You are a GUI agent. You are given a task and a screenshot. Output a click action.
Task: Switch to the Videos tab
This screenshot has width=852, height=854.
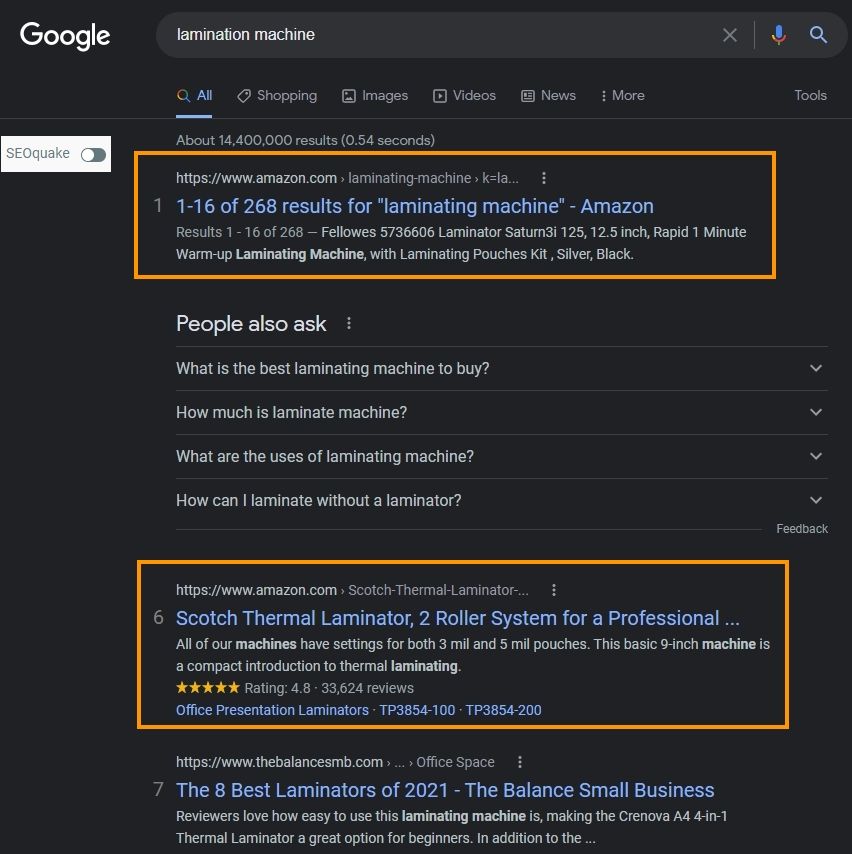point(465,96)
